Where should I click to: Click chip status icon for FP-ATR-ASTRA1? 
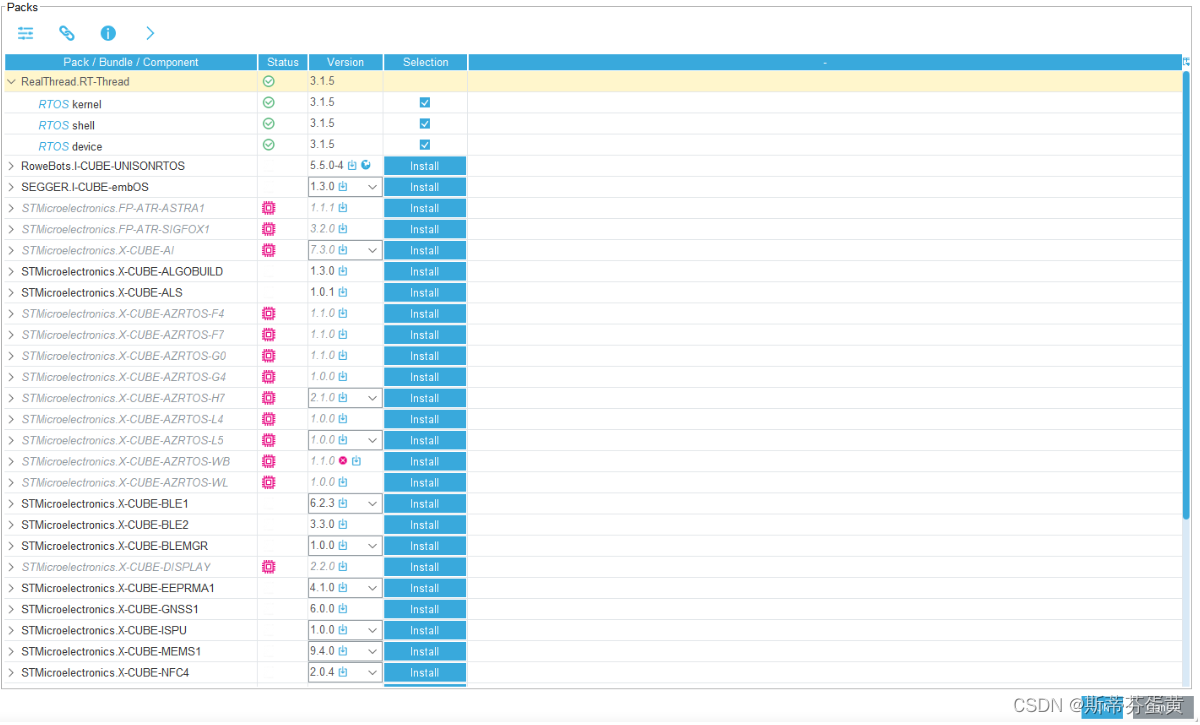[x=268, y=208]
